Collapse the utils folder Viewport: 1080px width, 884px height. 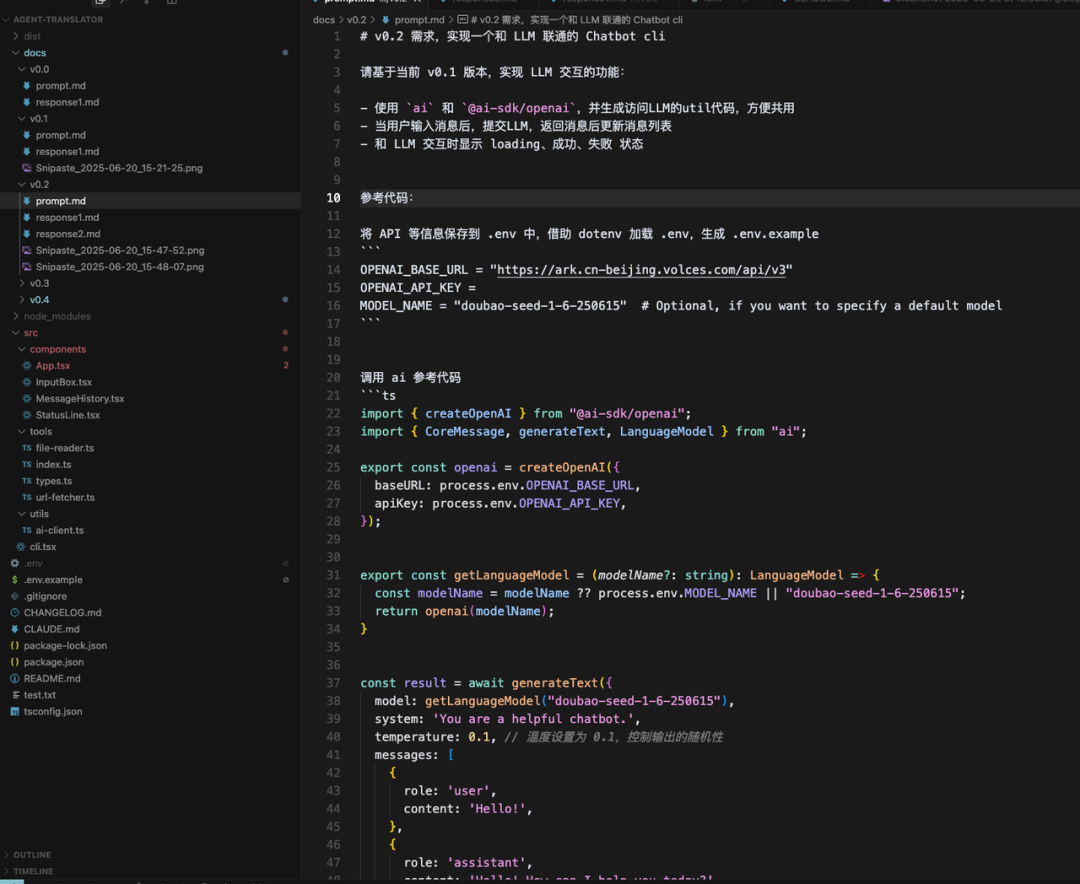21,515
